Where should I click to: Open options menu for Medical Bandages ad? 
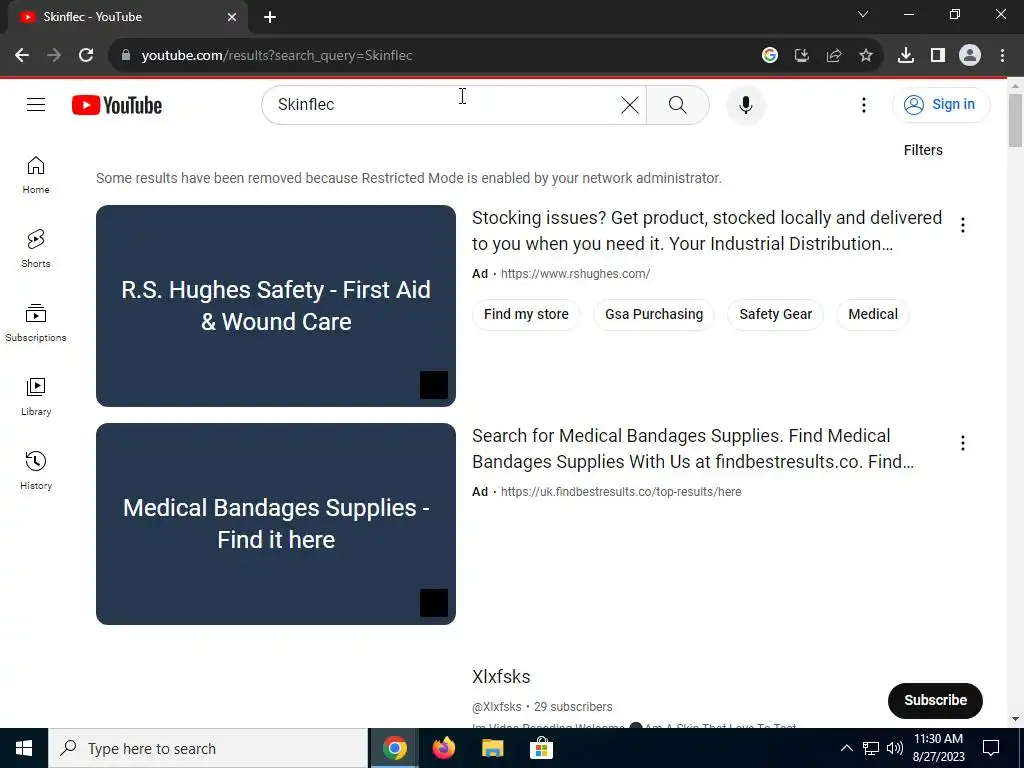(962, 443)
